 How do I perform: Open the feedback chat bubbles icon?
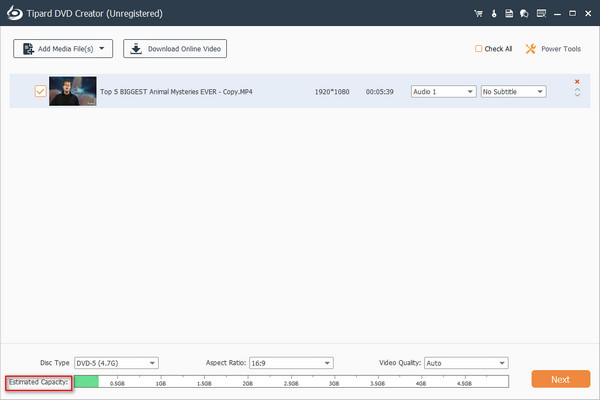(524, 14)
